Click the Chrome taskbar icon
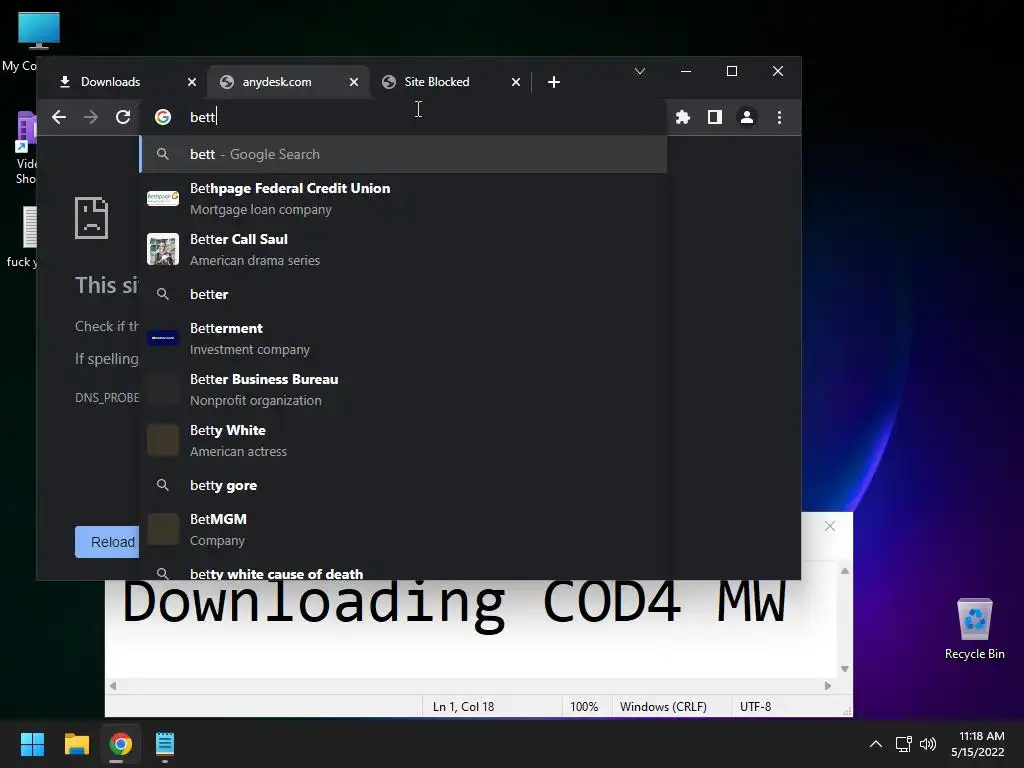Screen dimensions: 1024x768 [121, 744]
